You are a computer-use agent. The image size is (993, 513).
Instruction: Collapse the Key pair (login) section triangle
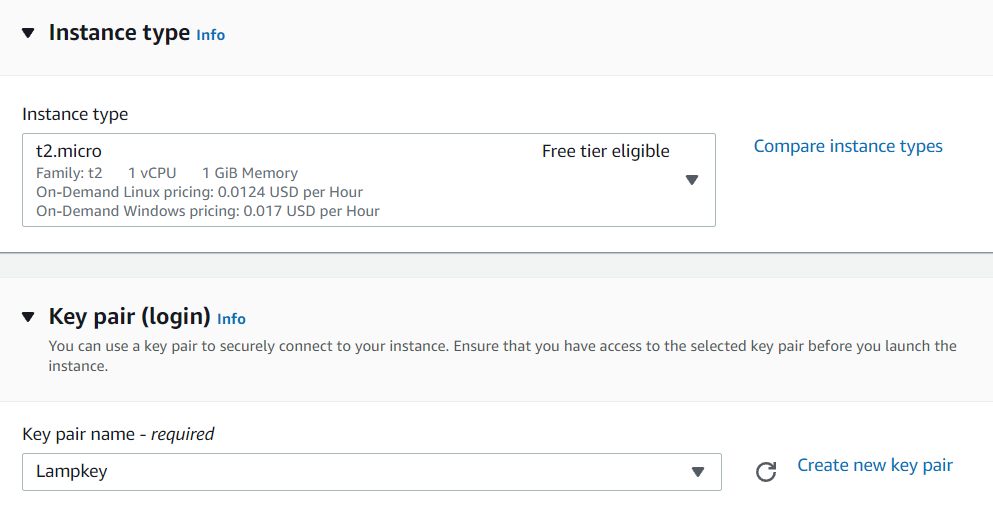[x=28, y=318]
